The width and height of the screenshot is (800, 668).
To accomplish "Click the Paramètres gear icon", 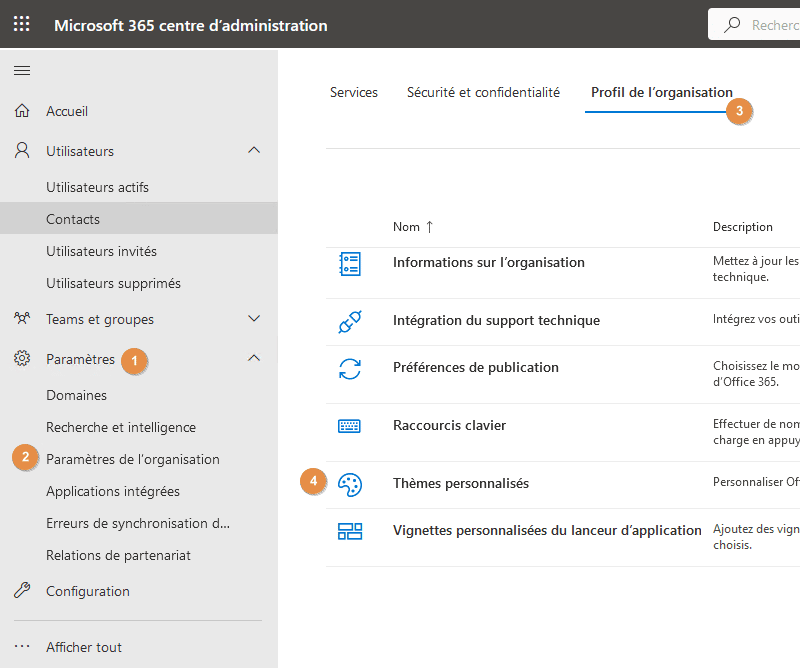I will [22, 358].
